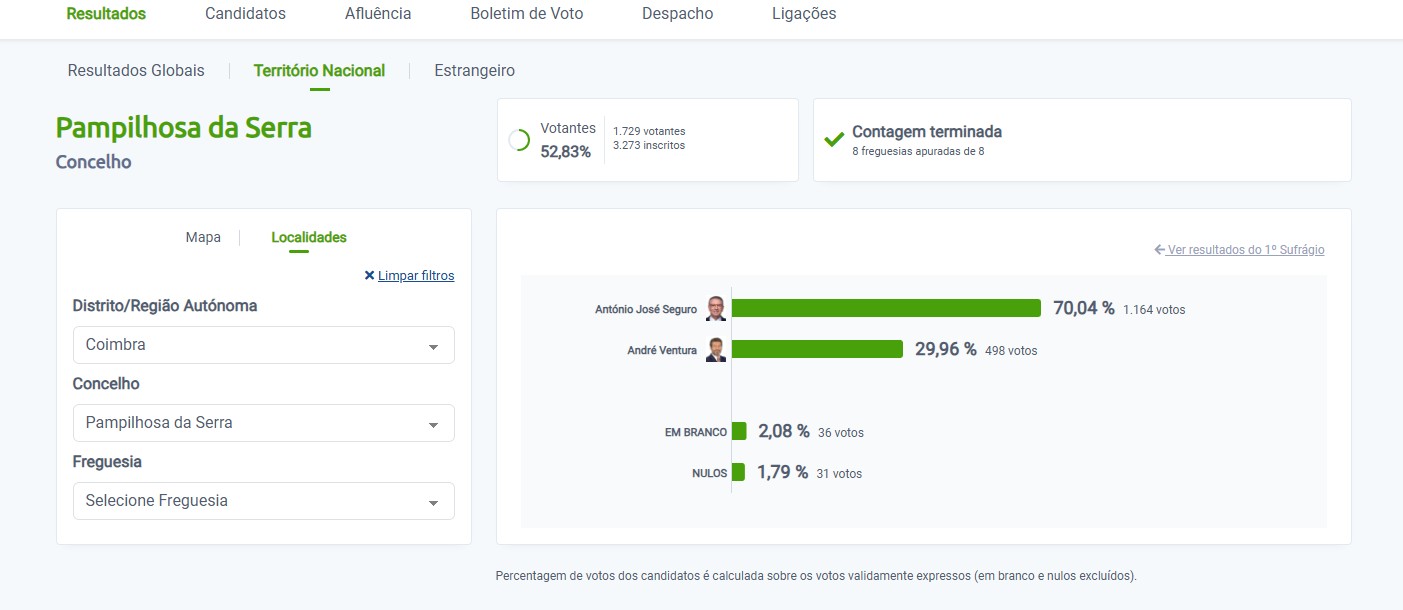Open Ver resultados do 1º Sufrágio link

click(x=1245, y=250)
